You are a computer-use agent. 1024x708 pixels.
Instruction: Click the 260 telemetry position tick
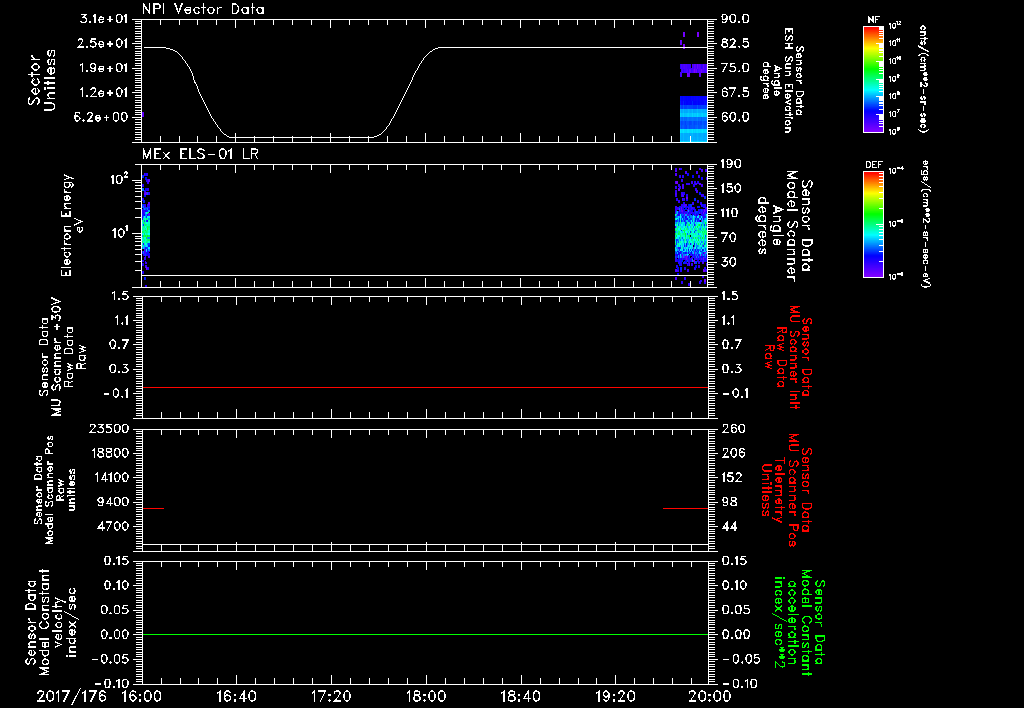(x=733, y=428)
